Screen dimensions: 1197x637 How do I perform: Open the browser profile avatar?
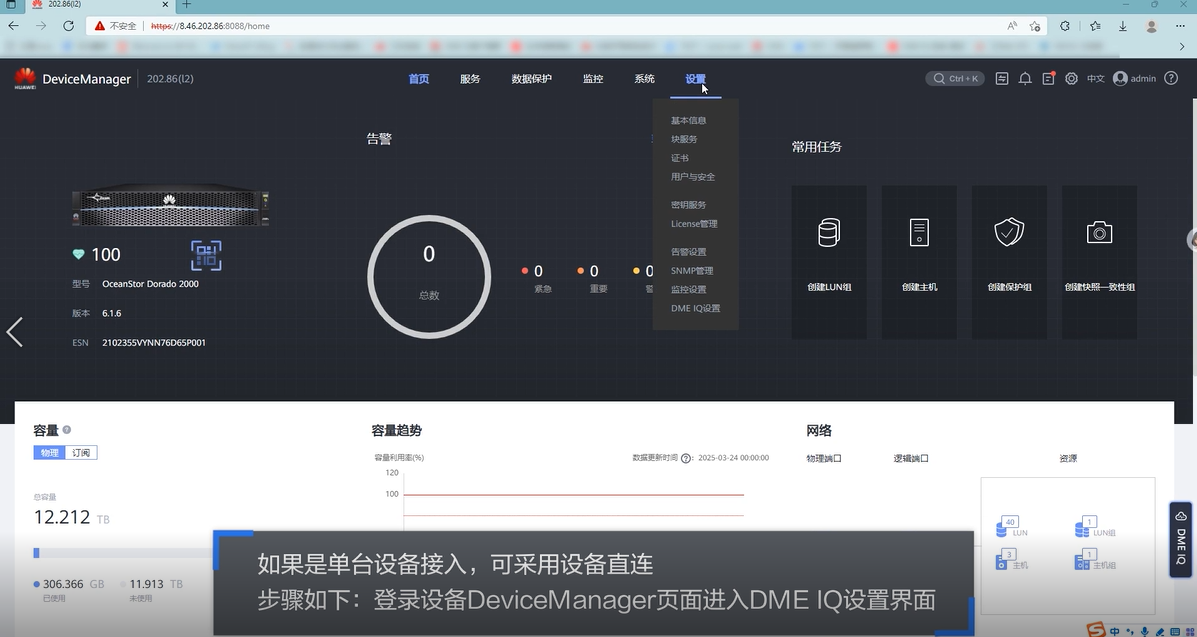(x=1152, y=26)
